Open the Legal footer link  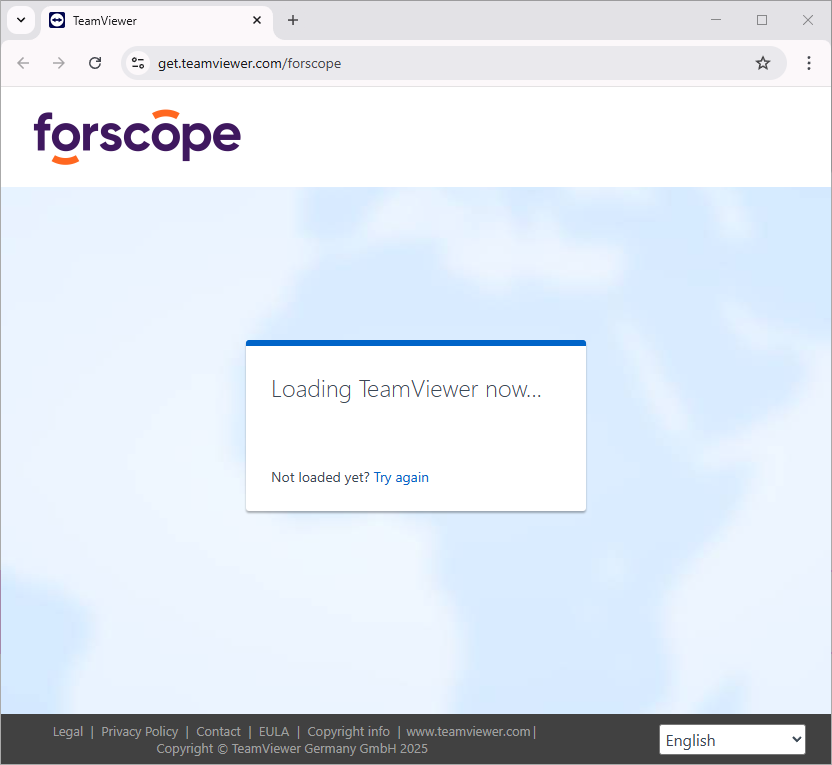pos(68,732)
